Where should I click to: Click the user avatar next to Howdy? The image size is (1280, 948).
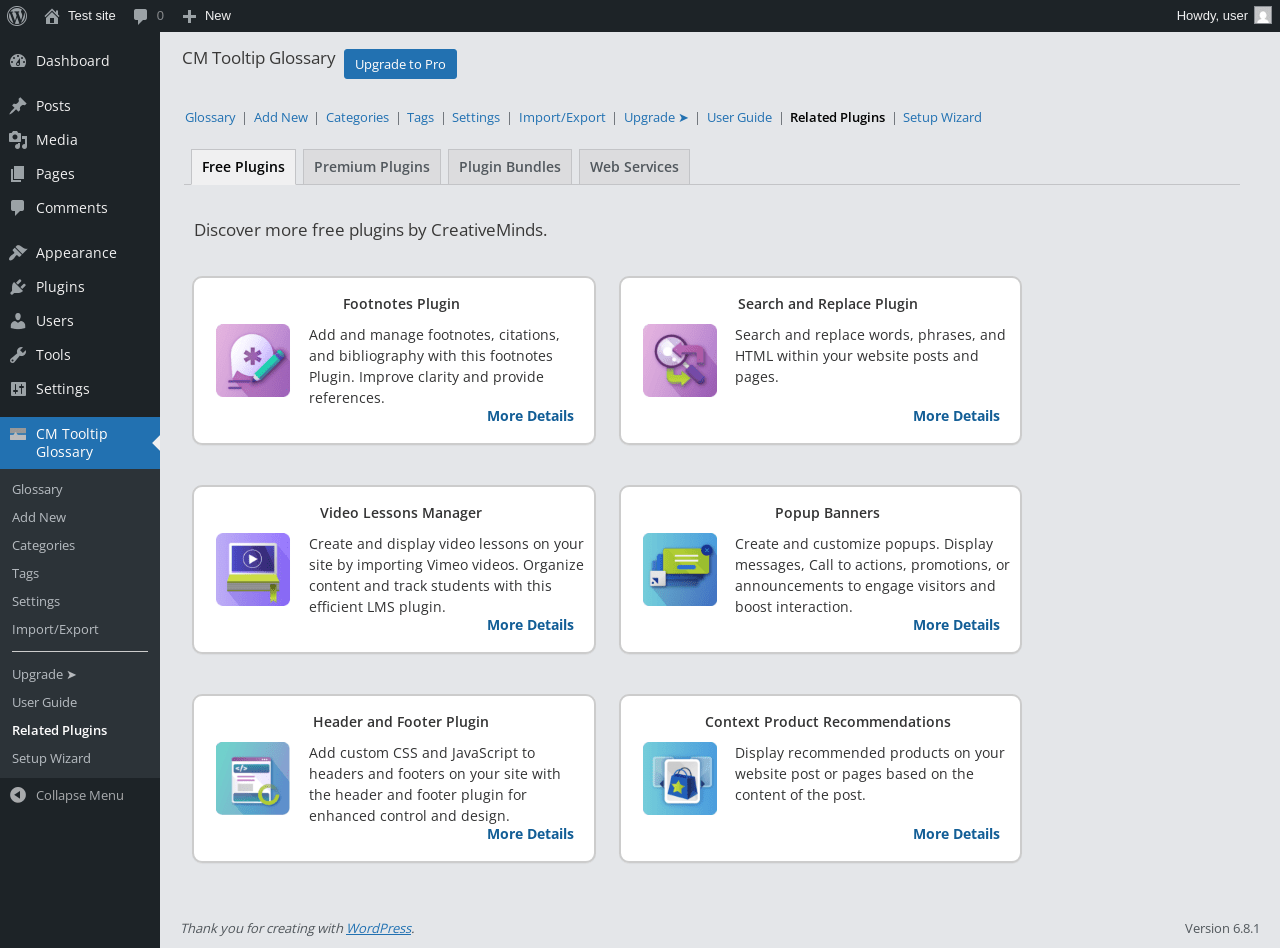[1263, 15]
